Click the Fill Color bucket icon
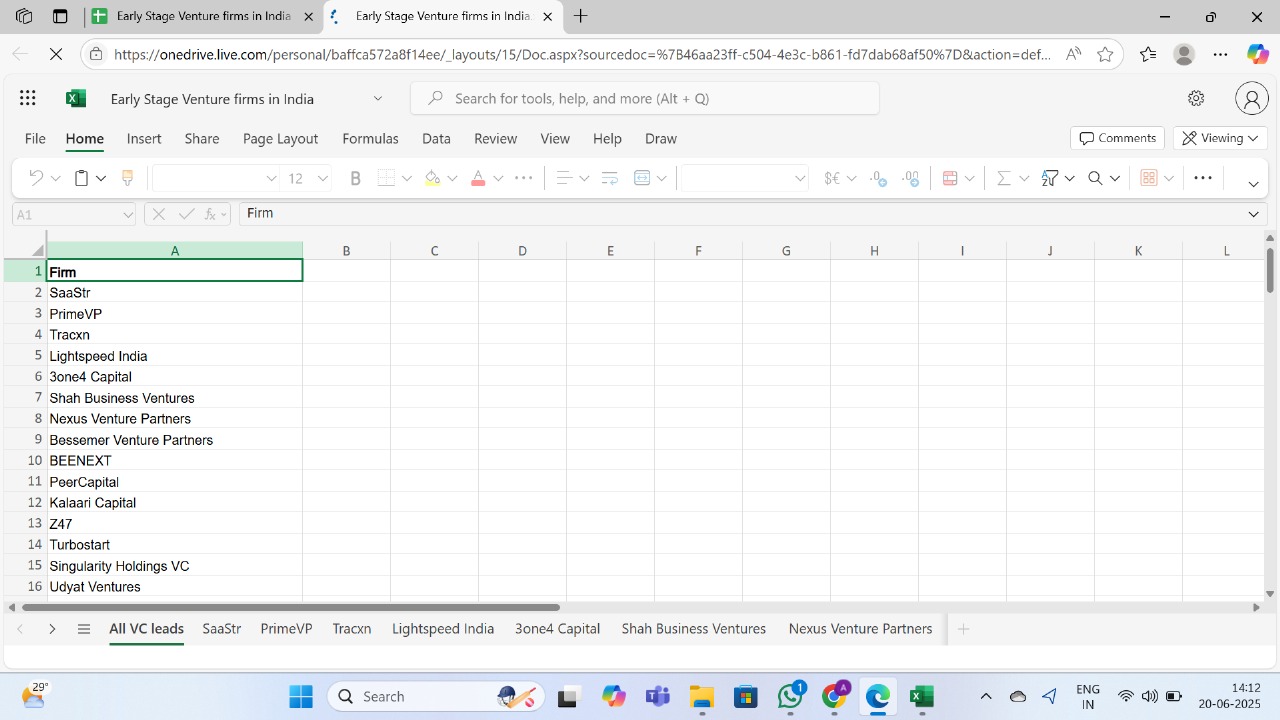This screenshot has width=1280, height=720. (x=432, y=178)
